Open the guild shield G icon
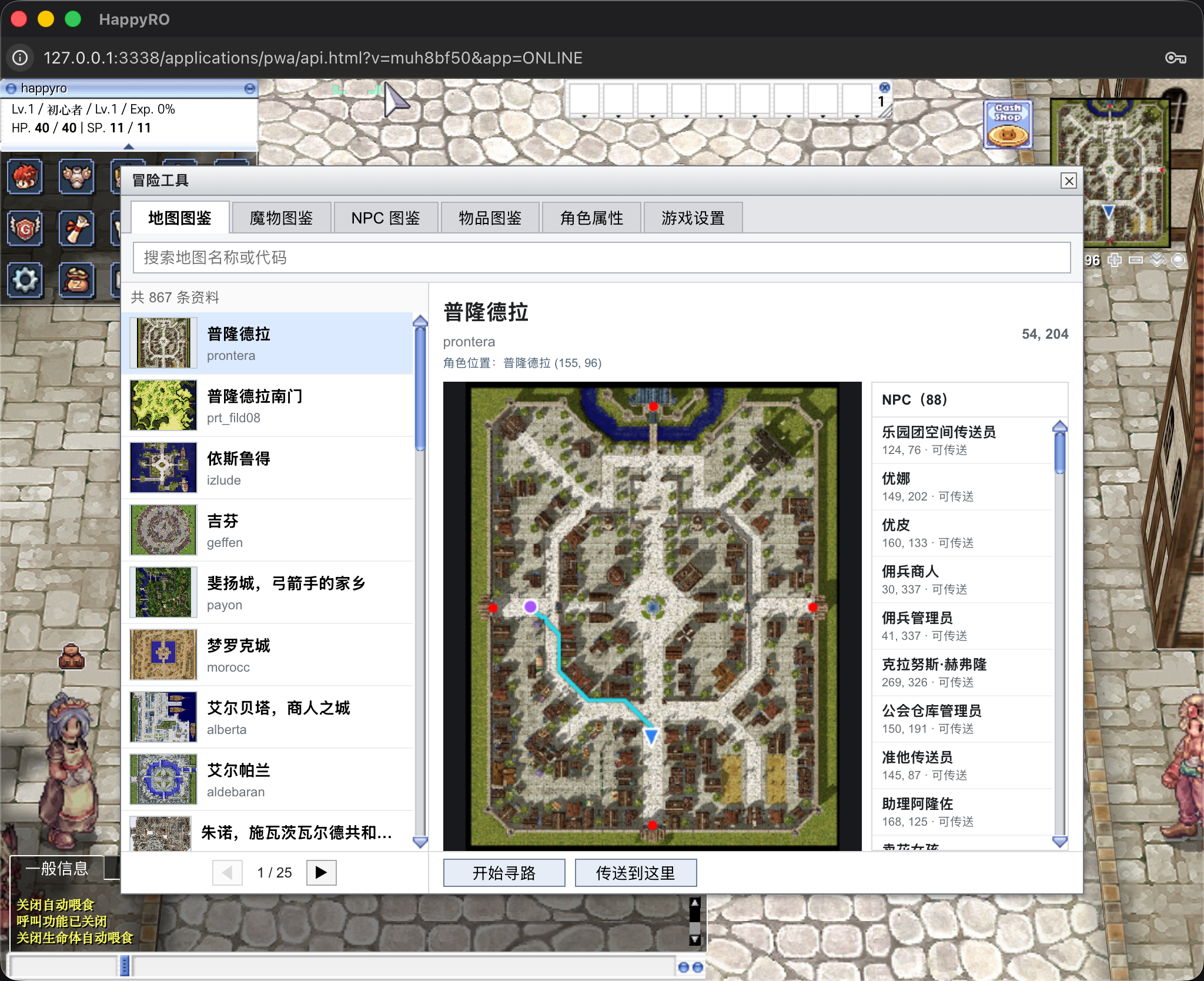Viewport: 1204px width, 981px height. tap(25, 229)
